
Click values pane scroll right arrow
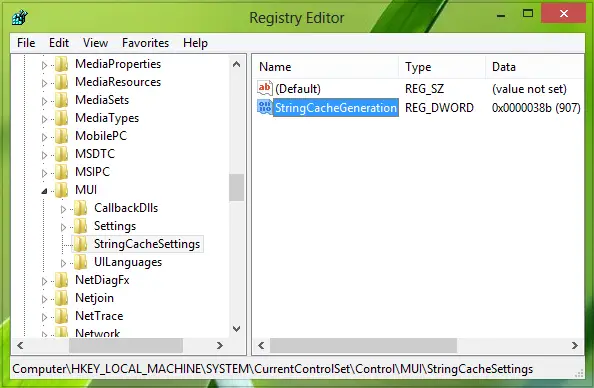coord(575,345)
